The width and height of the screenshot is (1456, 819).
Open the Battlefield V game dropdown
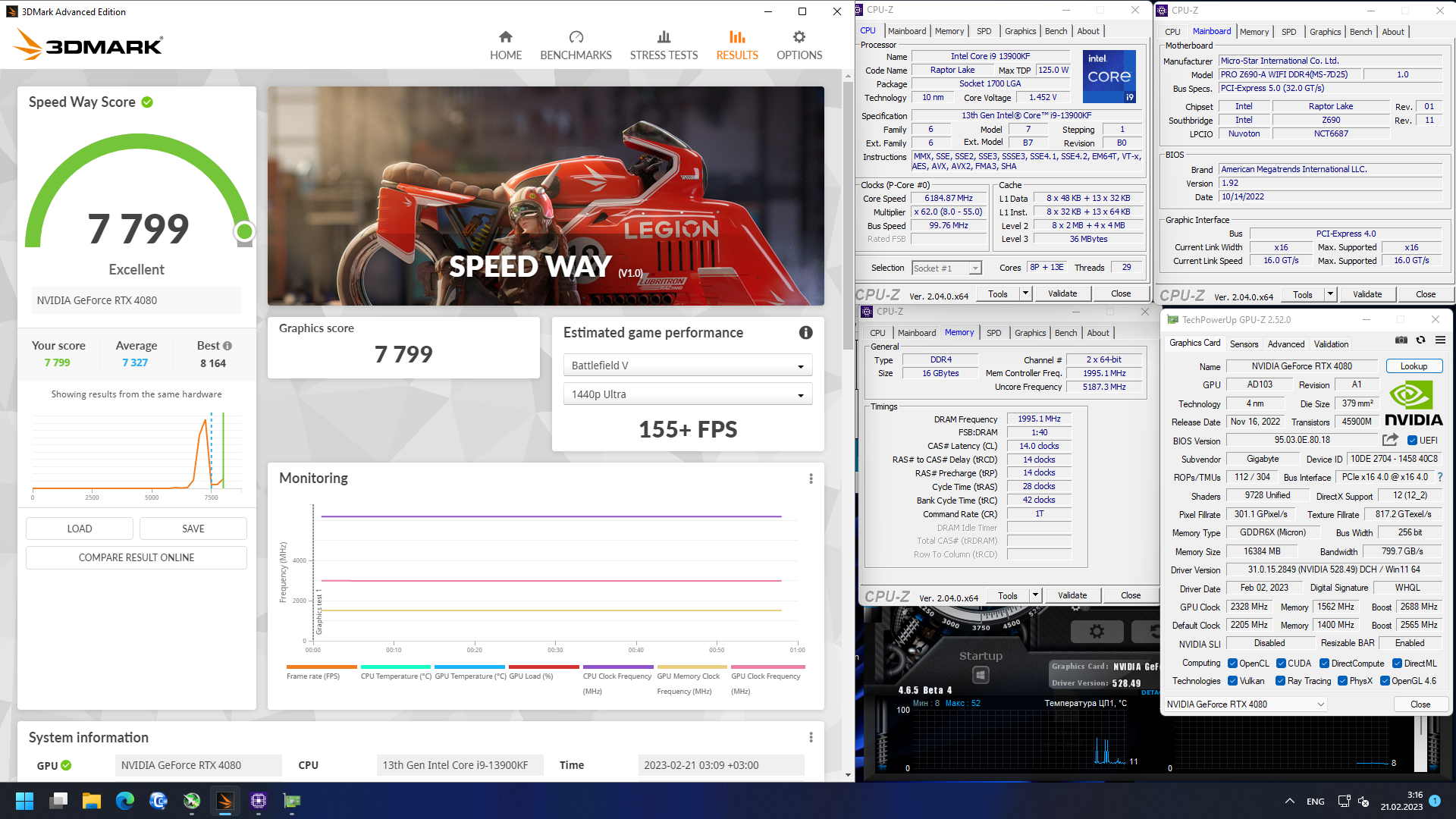coord(687,366)
